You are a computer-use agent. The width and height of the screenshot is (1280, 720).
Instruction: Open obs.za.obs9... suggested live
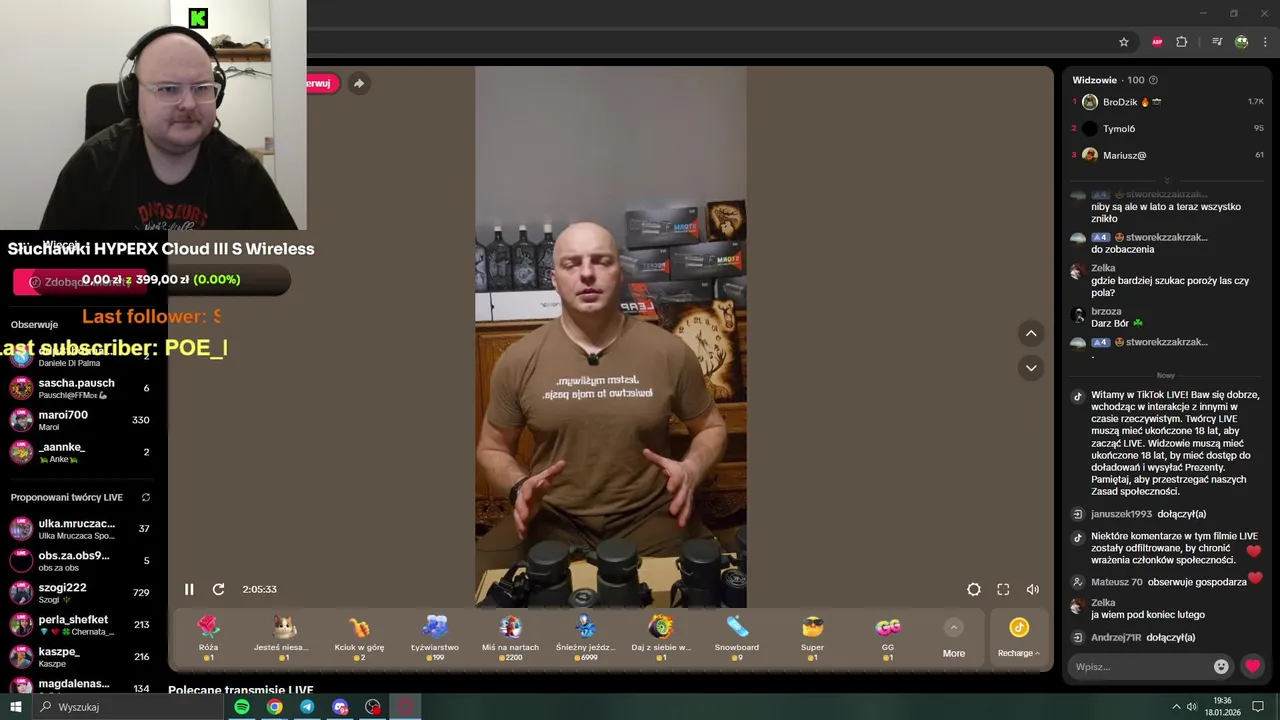click(x=82, y=560)
